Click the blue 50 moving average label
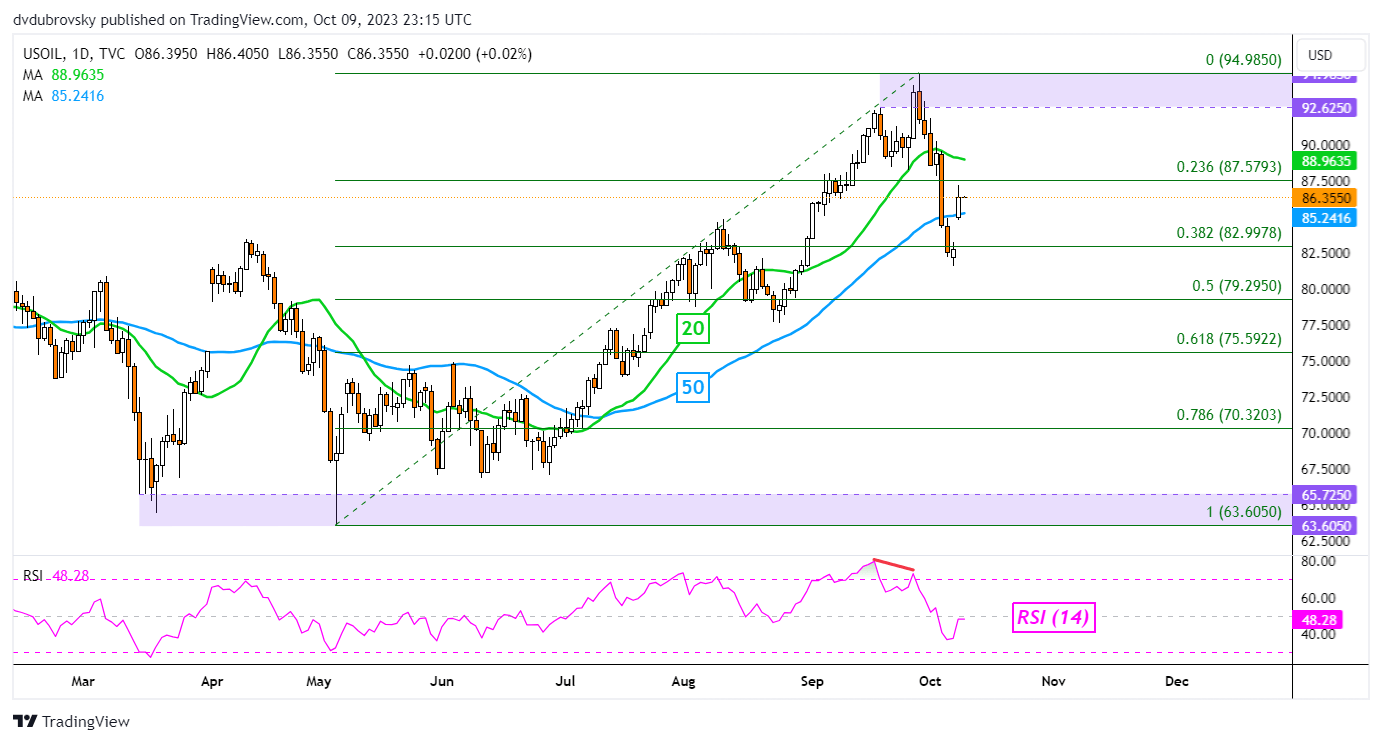This screenshot has height=743, width=1382. pos(692,387)
